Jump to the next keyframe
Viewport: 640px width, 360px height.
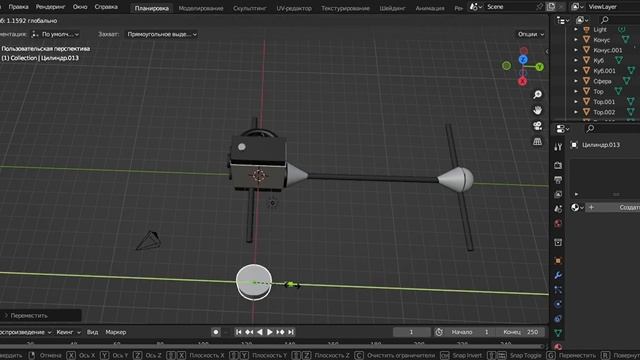pos(280,332)
